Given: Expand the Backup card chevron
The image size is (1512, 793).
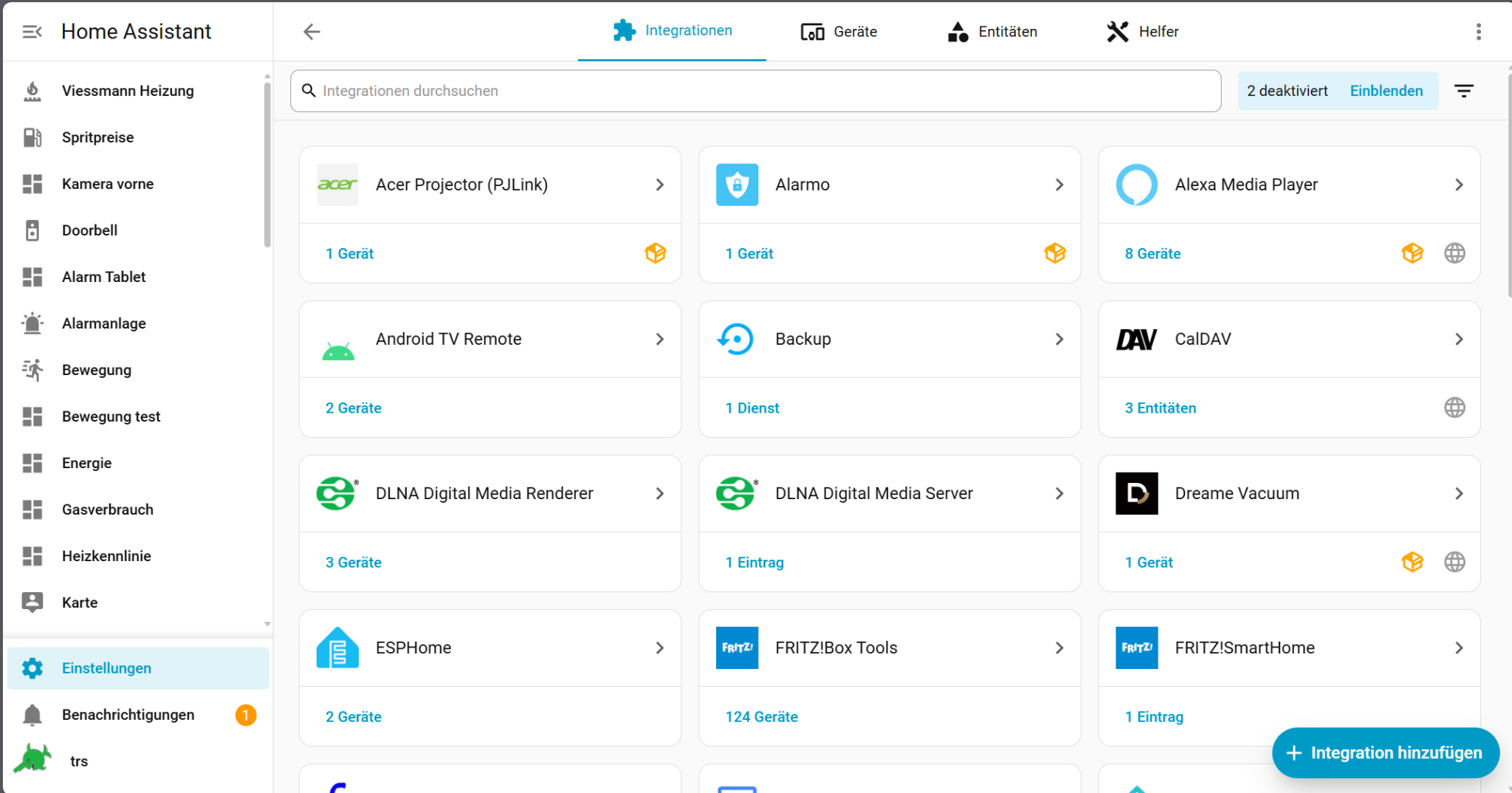Looking at the screenshot, I should [x=1059, y=339].
